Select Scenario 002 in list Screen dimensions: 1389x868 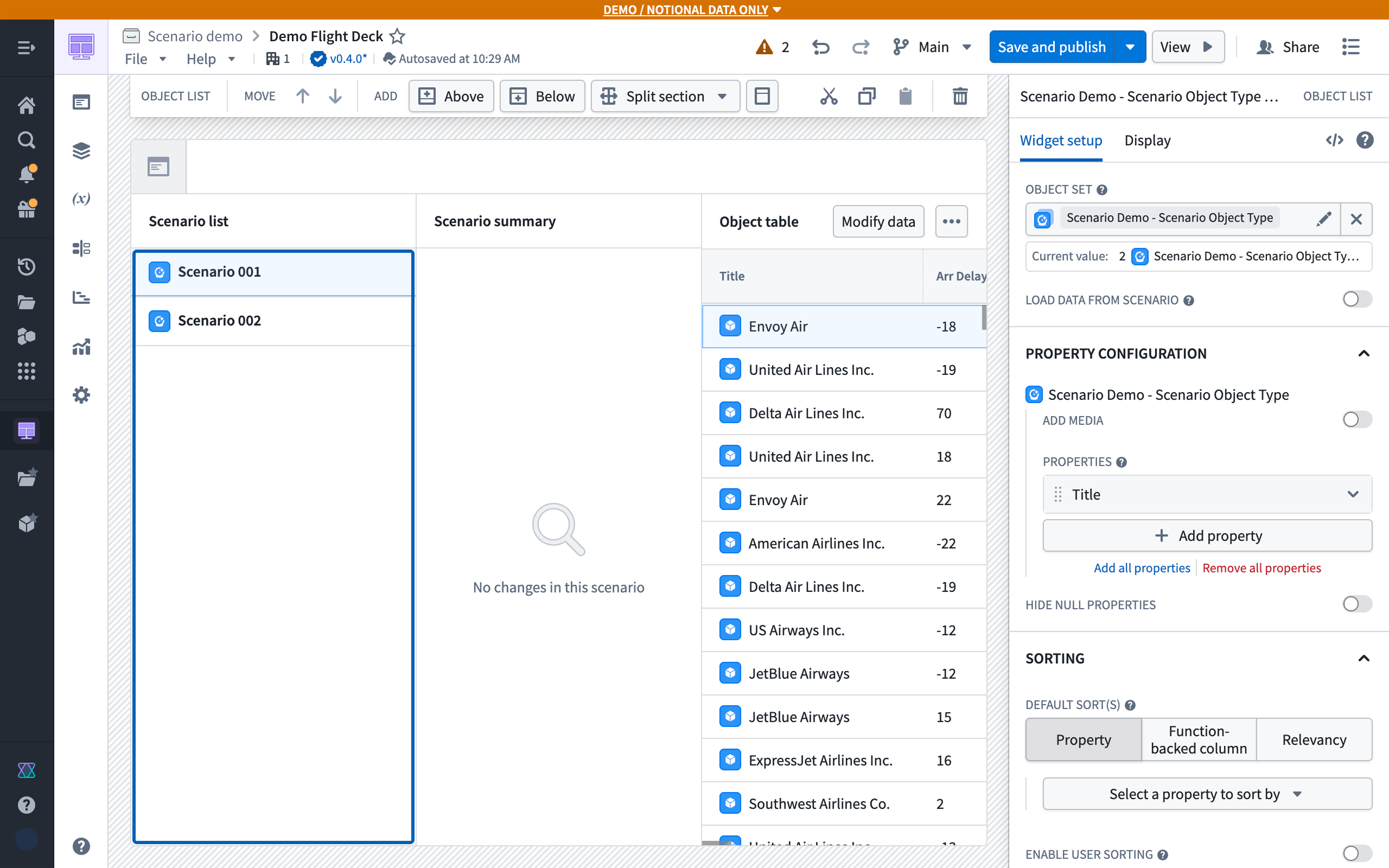tap(272, 320)
